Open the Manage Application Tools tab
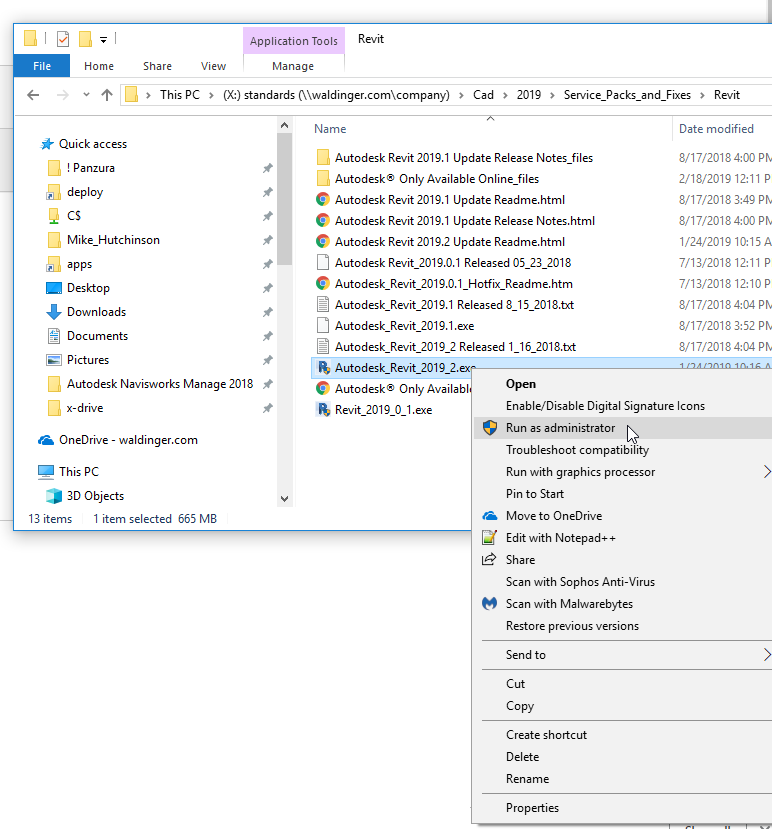Screen dimensions: 772x829 click(293, 66)
